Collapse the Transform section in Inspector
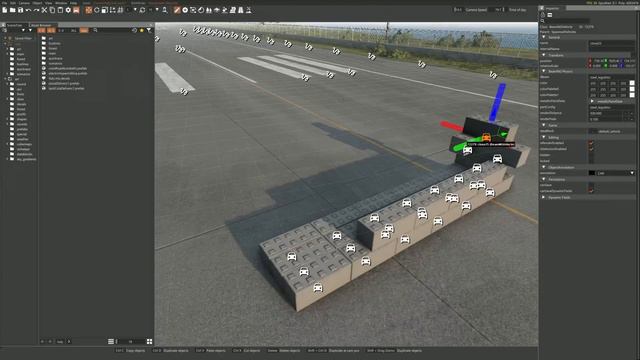The height and width of the screenshot is (360, 640). coord(544,55)
